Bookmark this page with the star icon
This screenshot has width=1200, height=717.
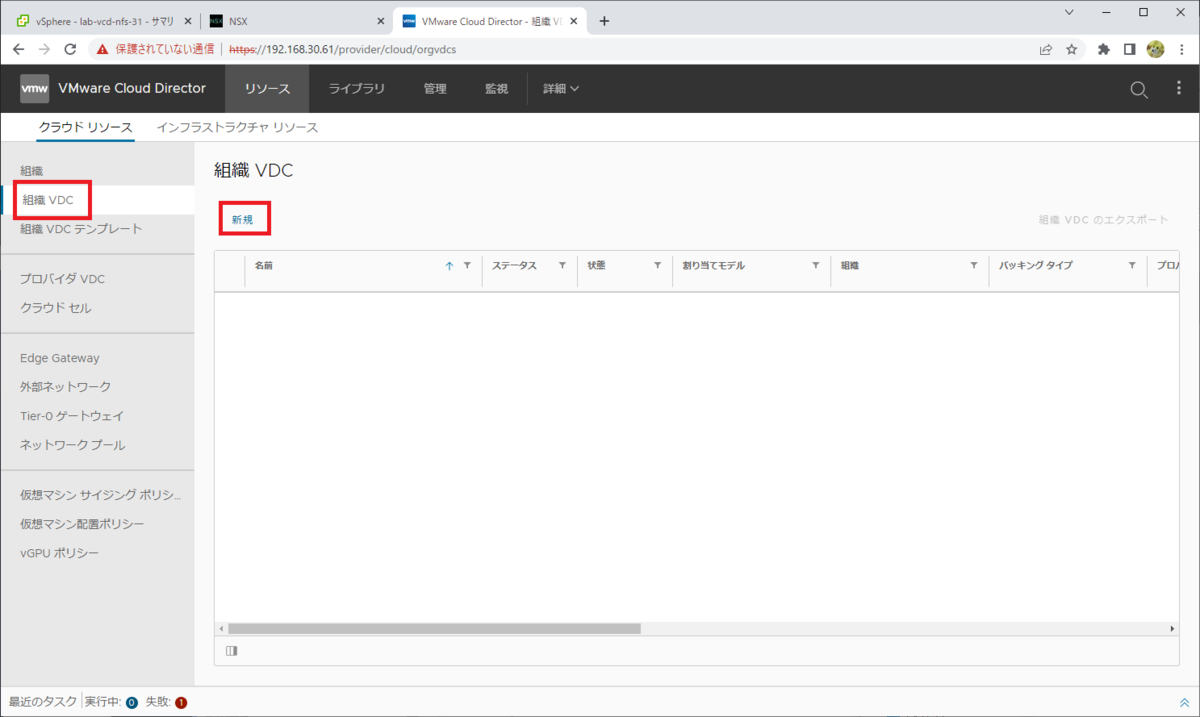1071,48
